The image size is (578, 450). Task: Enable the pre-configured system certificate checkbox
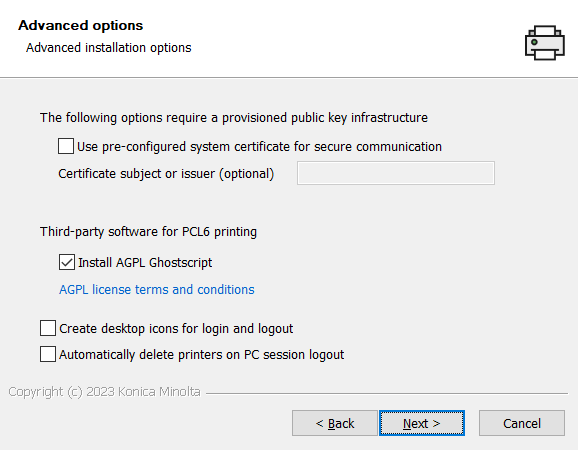66,146
